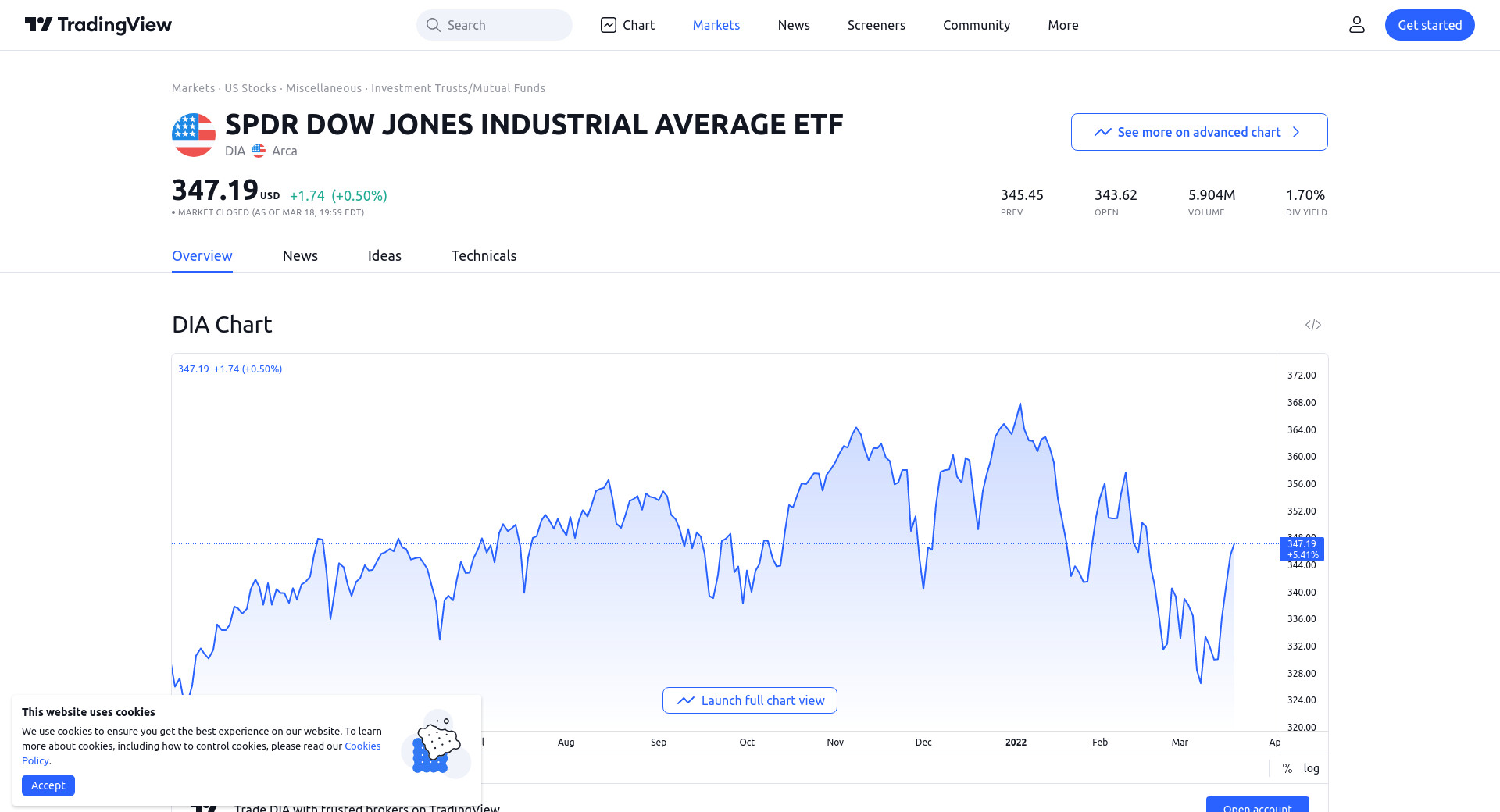The width and height of the screenshot is (1500, 812).
Task: Click the DIA American flag logo
Action: click(194, 135)
